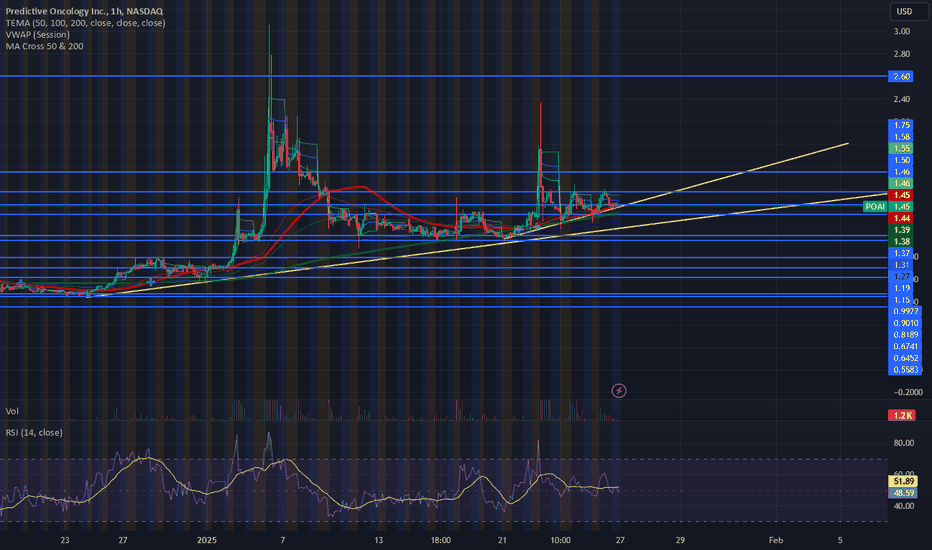Click the 2025 label on the time axis
The height and width of the screenshot is (550, 932).
(207, 540)
